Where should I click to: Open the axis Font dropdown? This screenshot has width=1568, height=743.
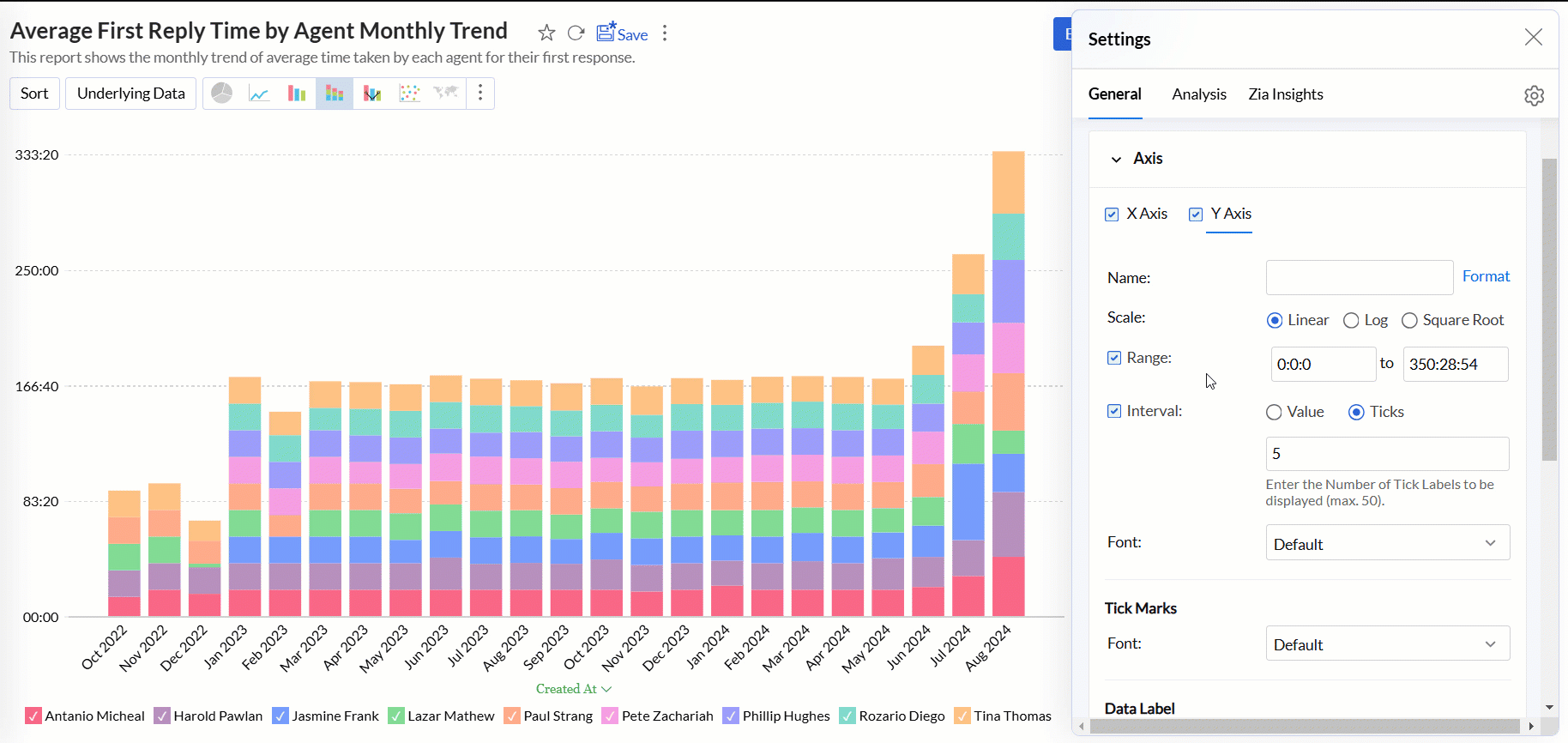pyautogui.click(x=1387, y=543)
